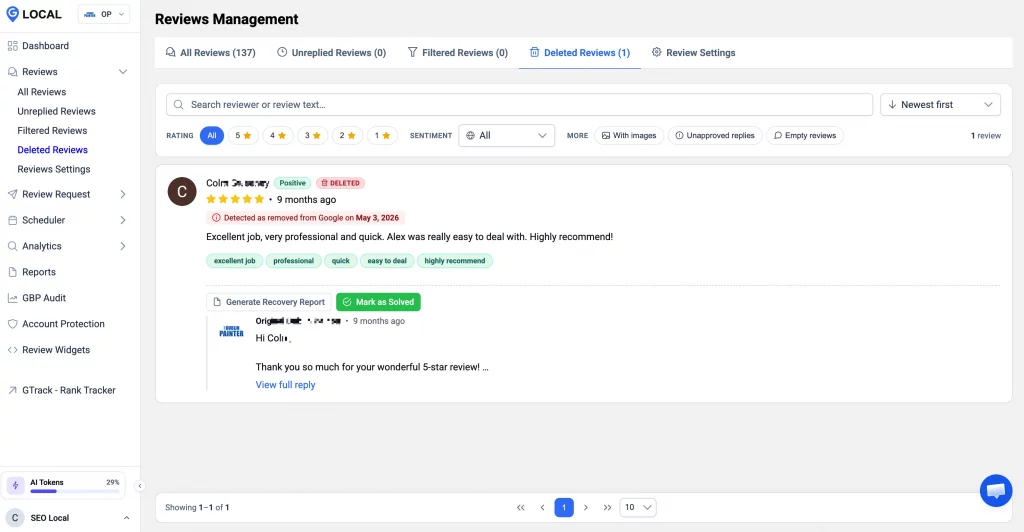The width and height of the screenshot is (1024, 532).
Task: Click Generate Recovery Report button
Action: 268,302
